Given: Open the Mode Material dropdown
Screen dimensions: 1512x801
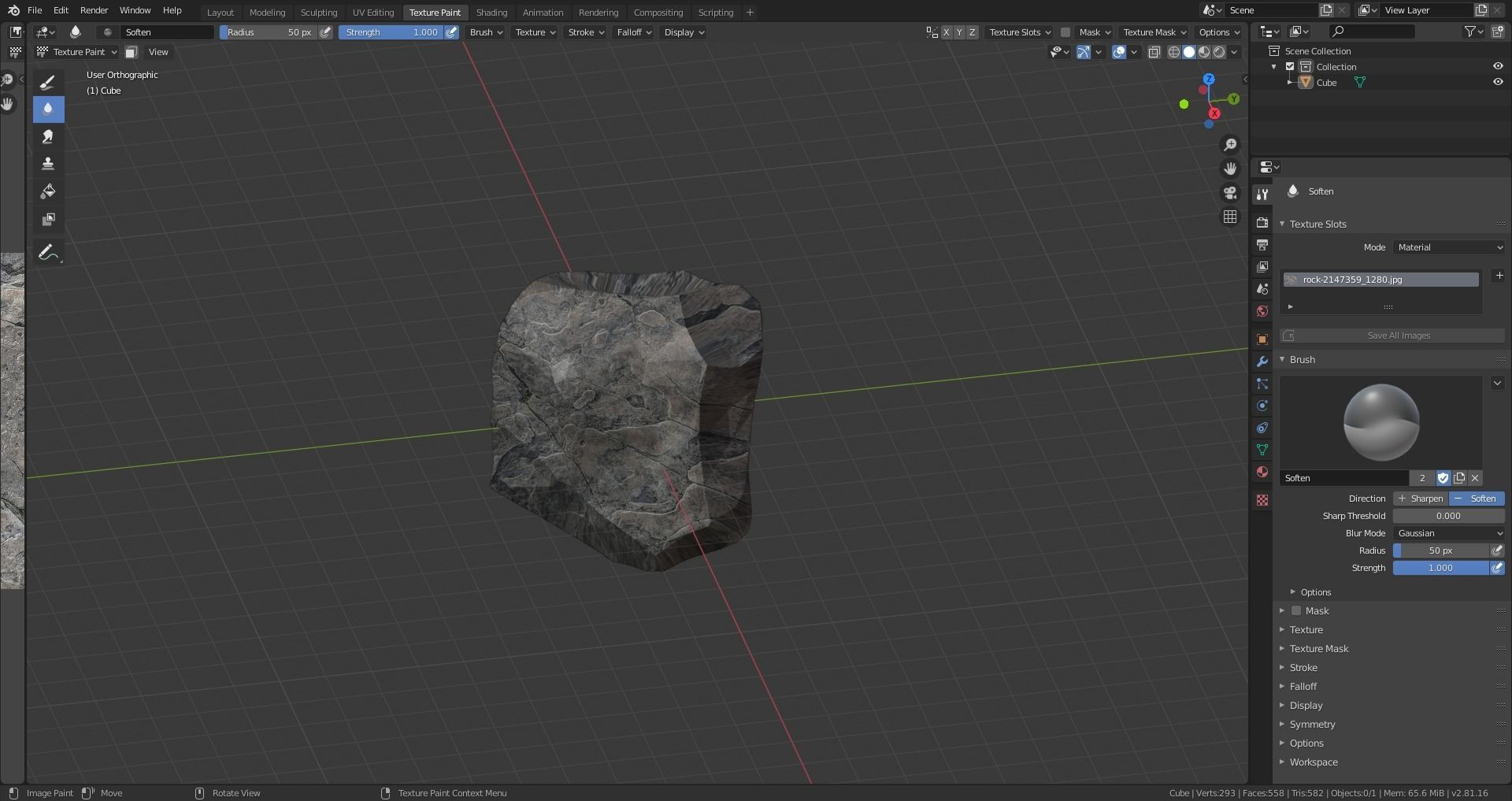Looking at the screenshot, I should click(1449, 247).
